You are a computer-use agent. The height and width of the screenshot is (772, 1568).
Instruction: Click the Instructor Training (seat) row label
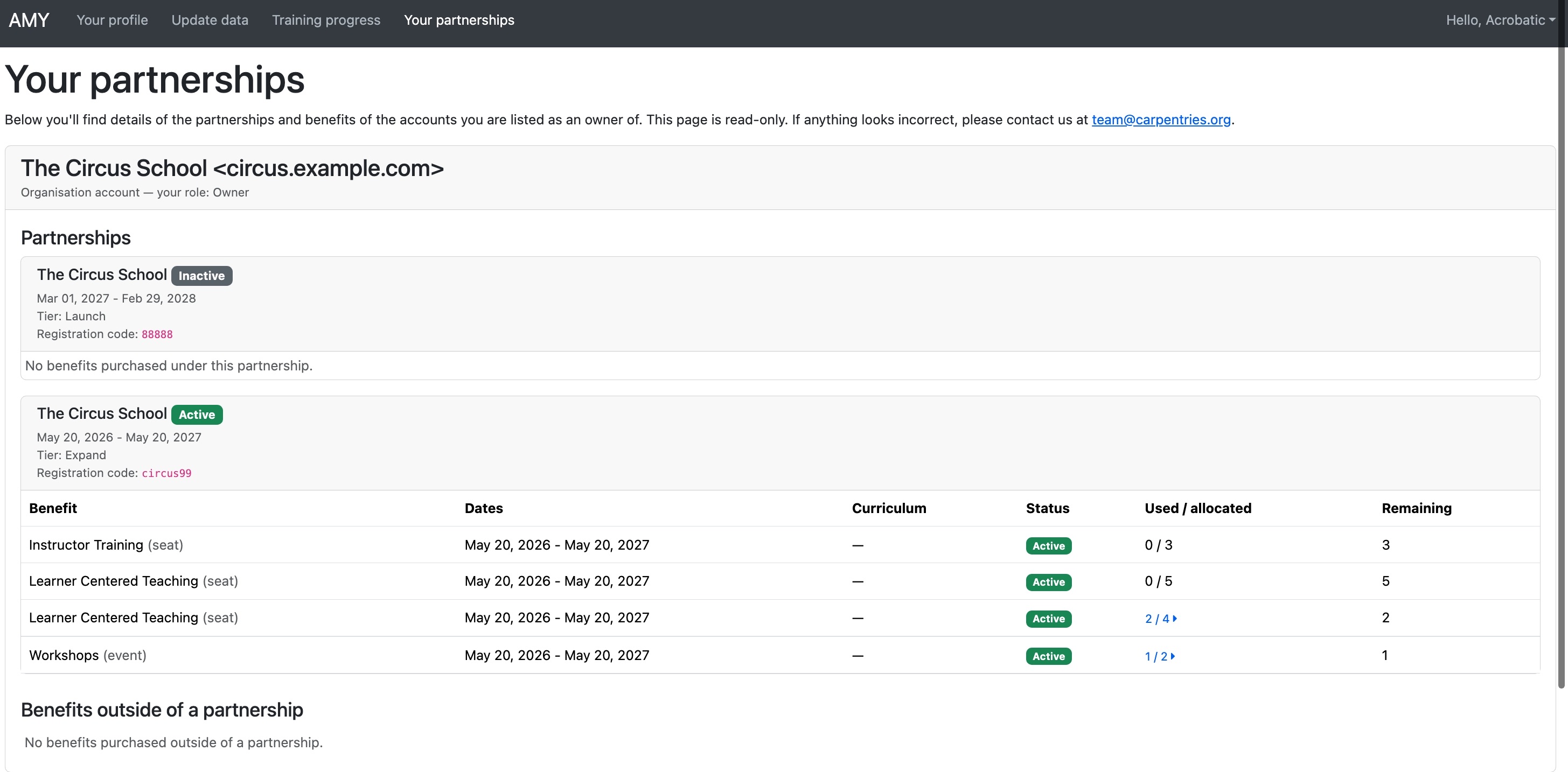106,545
